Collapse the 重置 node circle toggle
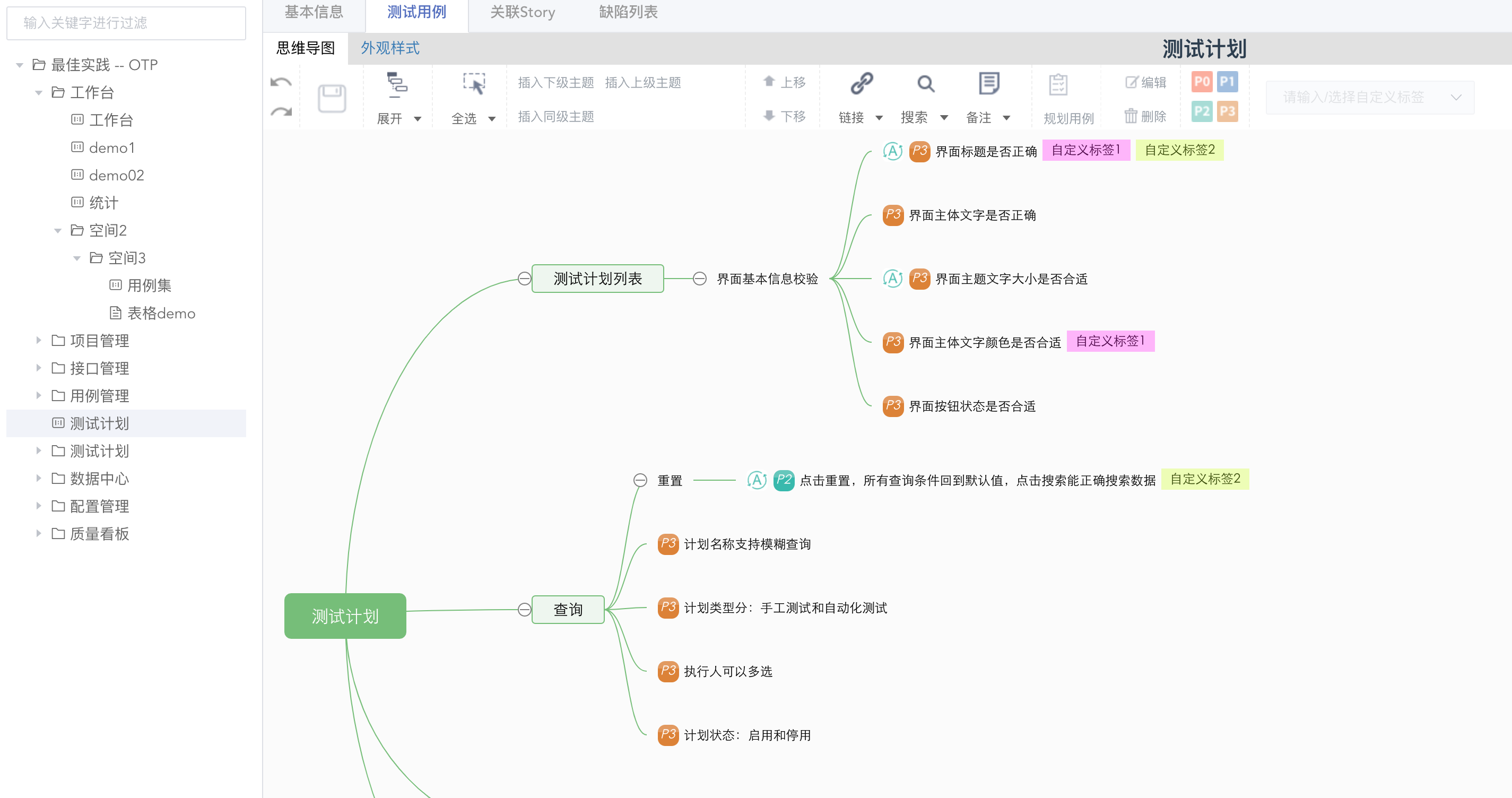The image size is (1512, 798). (x=640, y=480)
